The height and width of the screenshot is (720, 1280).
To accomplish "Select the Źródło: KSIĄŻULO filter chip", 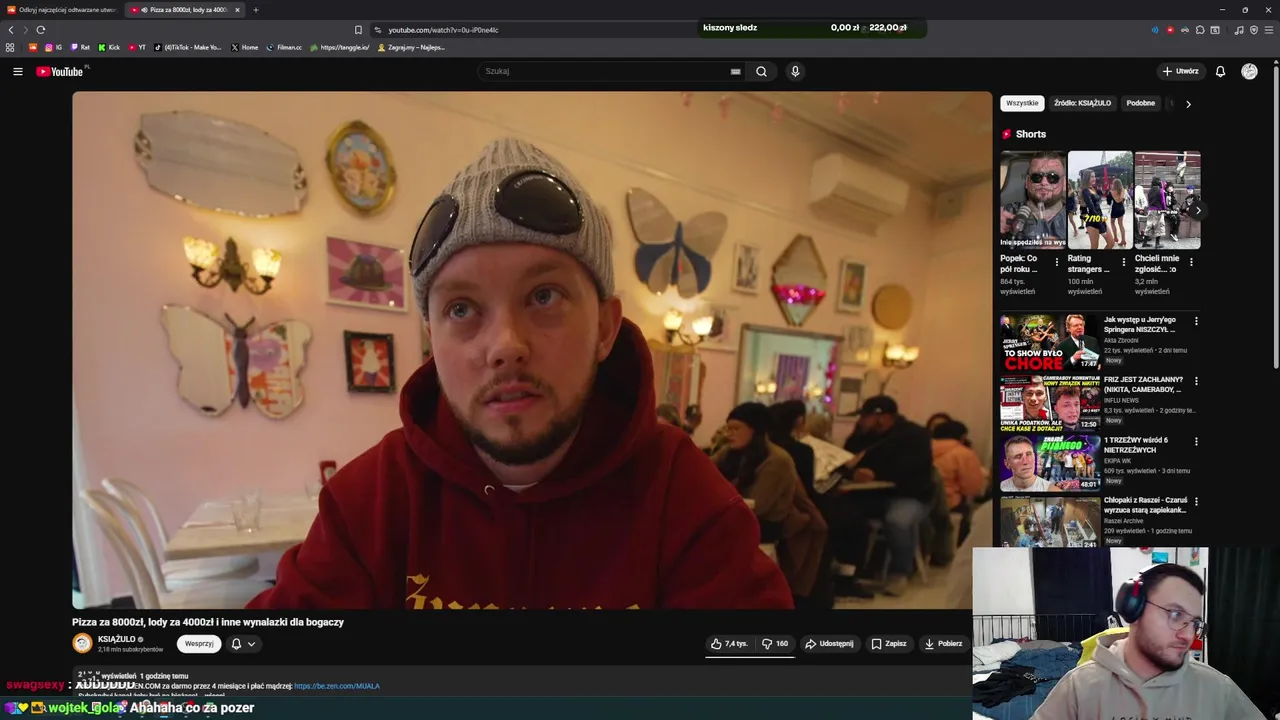I will [x=1082, y=103].
